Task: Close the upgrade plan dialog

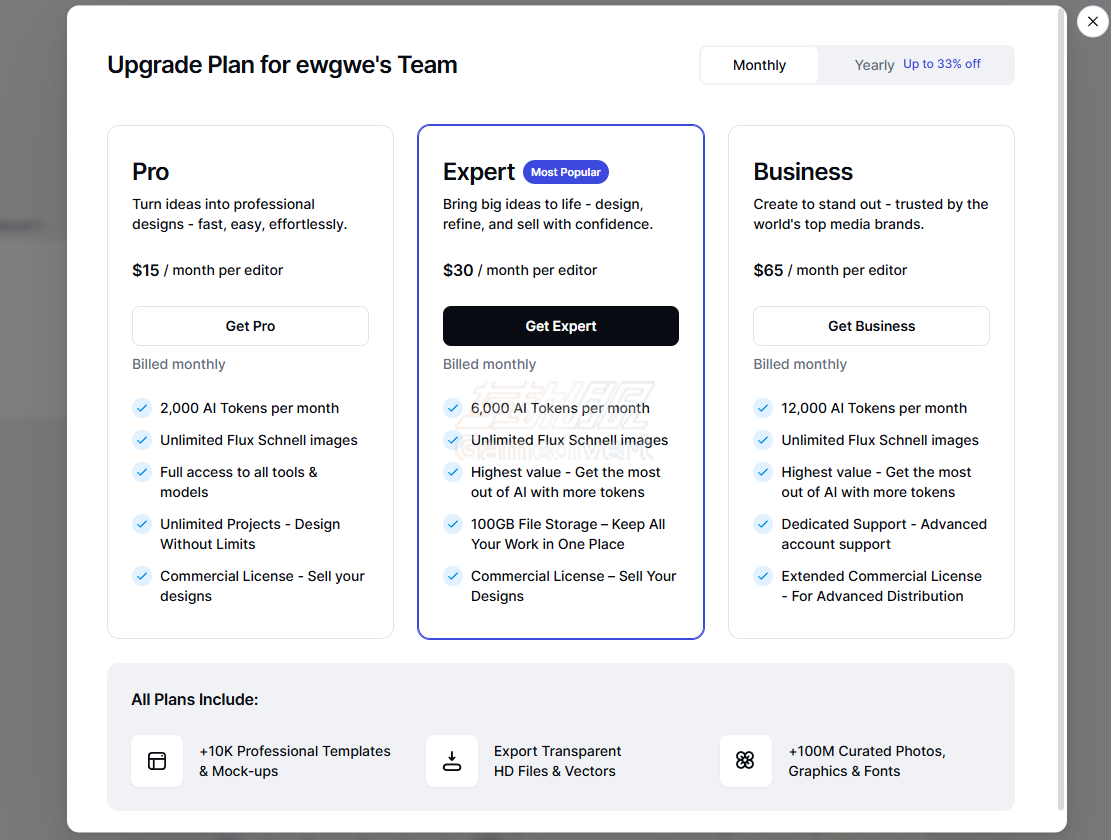Action: pyautogui.click(x=1092, y=22)
